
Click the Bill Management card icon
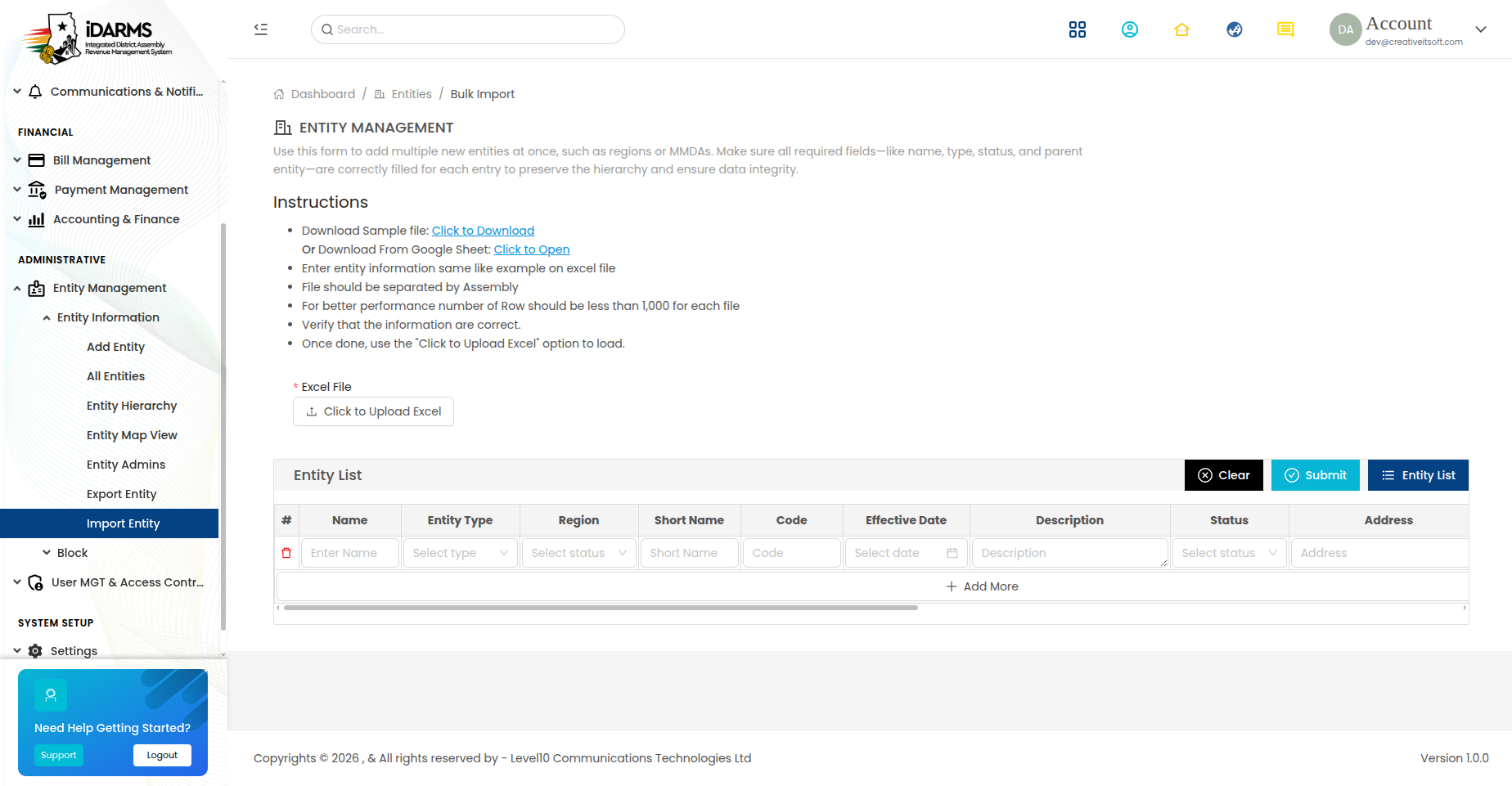click(x=36, y=160)
